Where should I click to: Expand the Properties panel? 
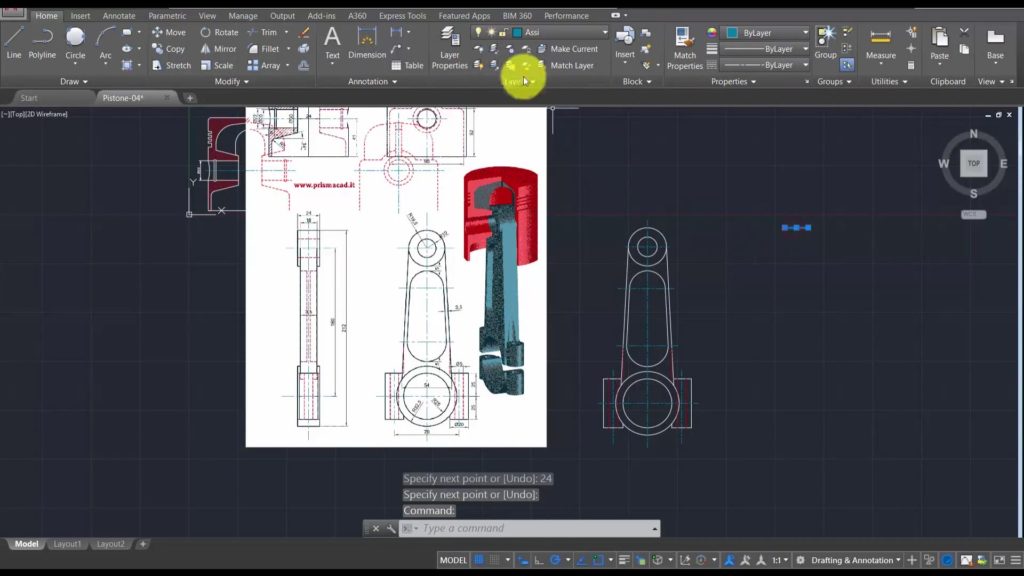pos(733,82)
